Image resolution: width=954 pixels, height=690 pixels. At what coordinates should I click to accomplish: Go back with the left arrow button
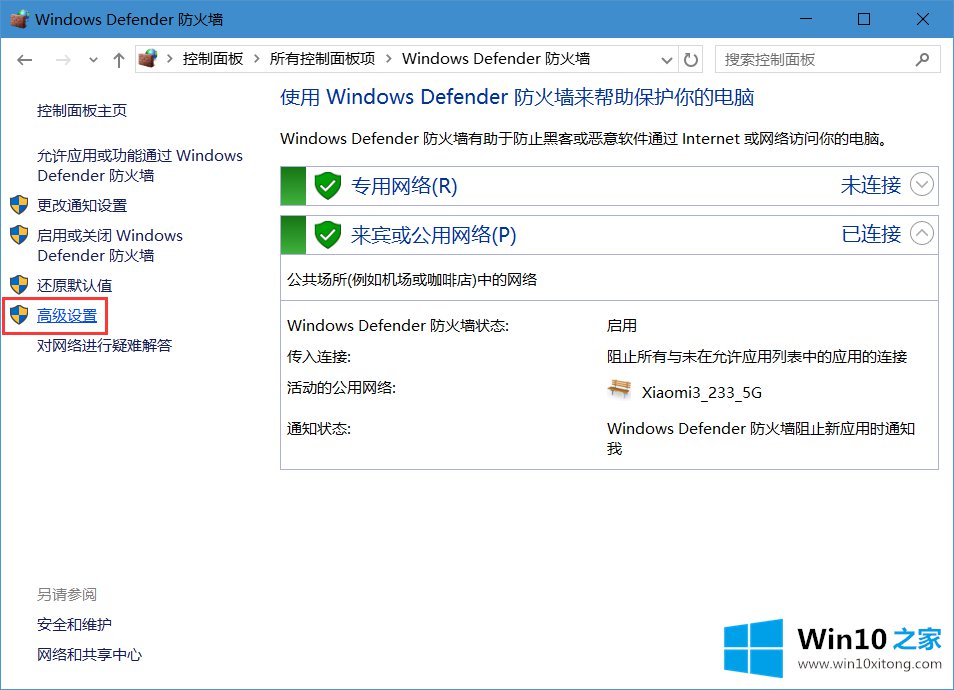24,60
